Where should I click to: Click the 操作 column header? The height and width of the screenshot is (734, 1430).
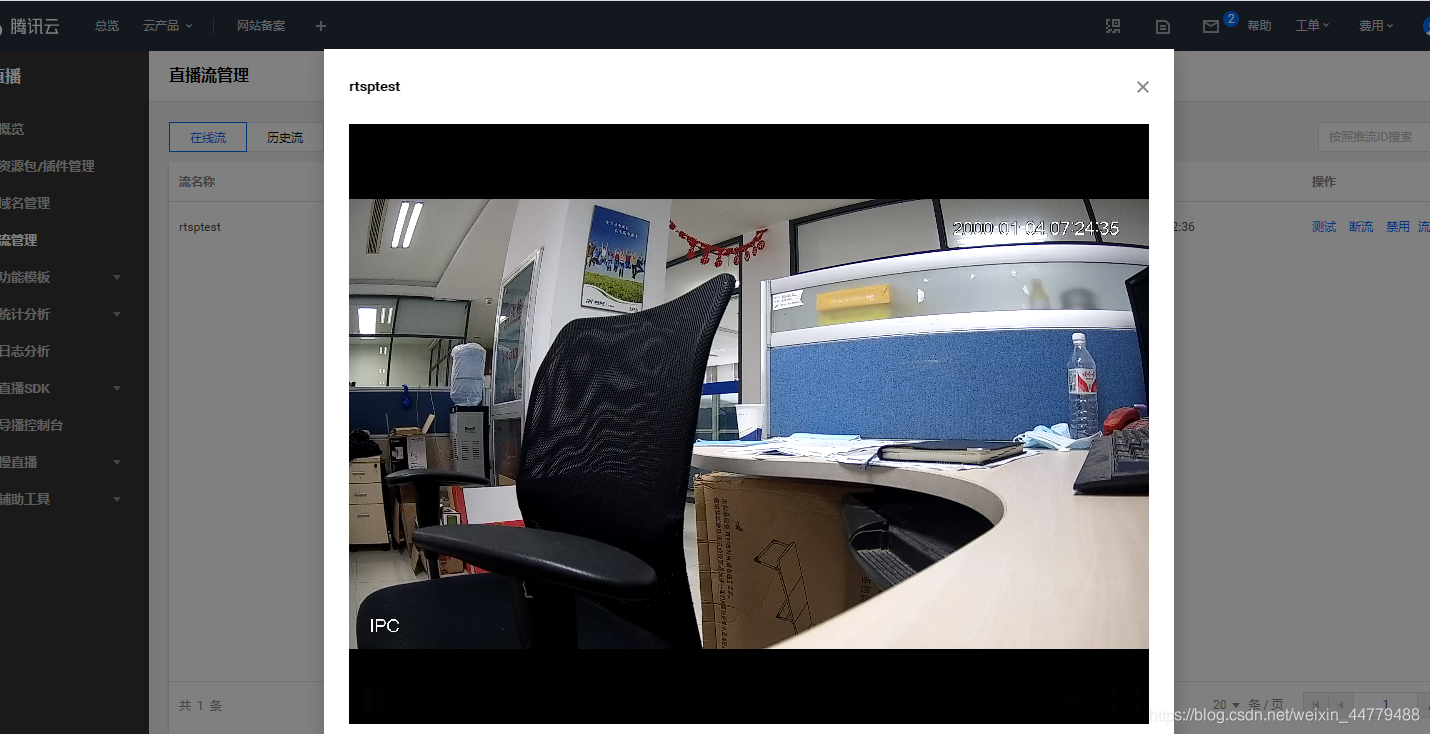pos(1324,182)
